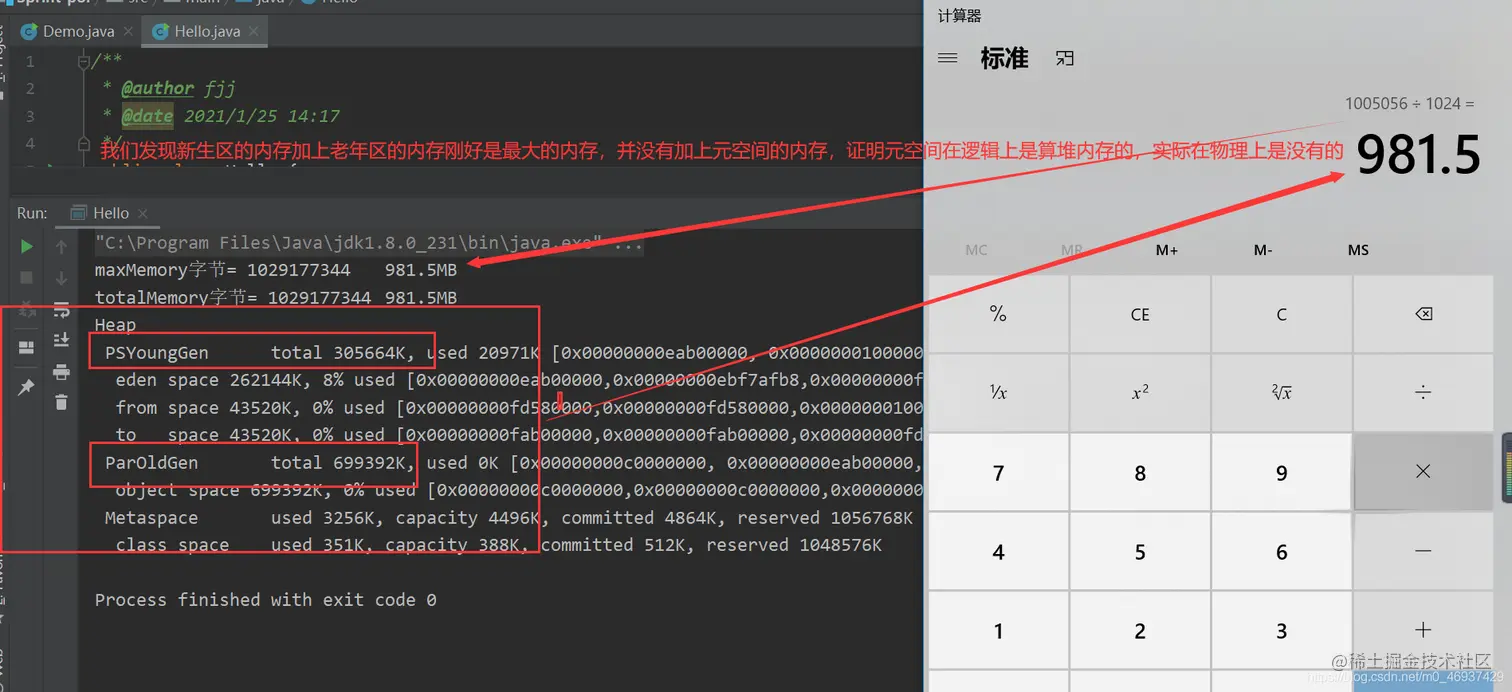Click calculator digit 7
Viewport: 1512px width, 692px height.
point(998,472)
